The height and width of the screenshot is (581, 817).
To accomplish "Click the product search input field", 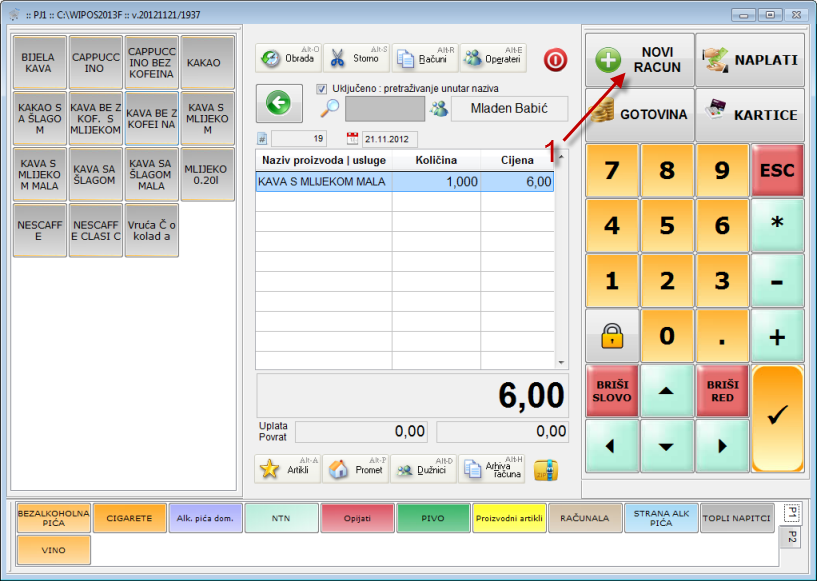I will tap(384, 109).
